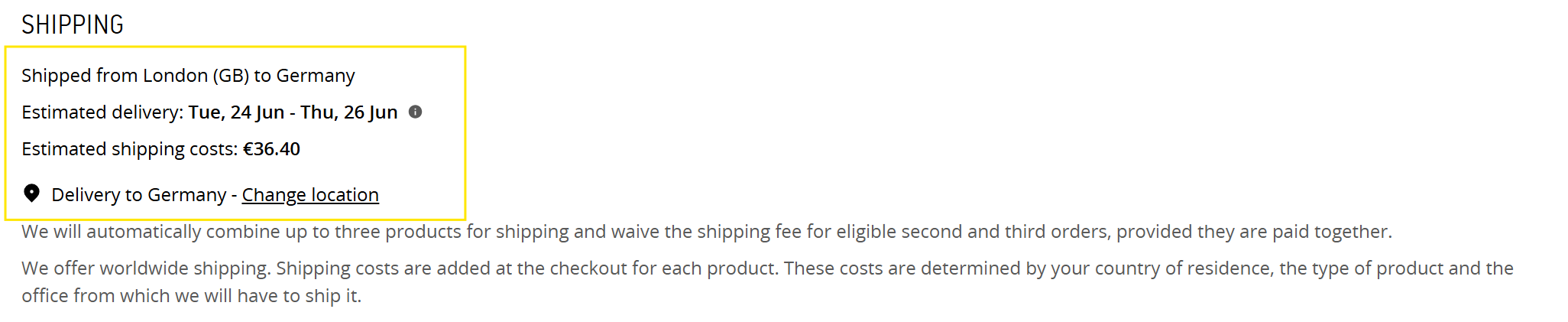Click the 'We offer worldwide shipping' sentence
The height and width of the screenshot is (322, 1568).
(146, 268)
